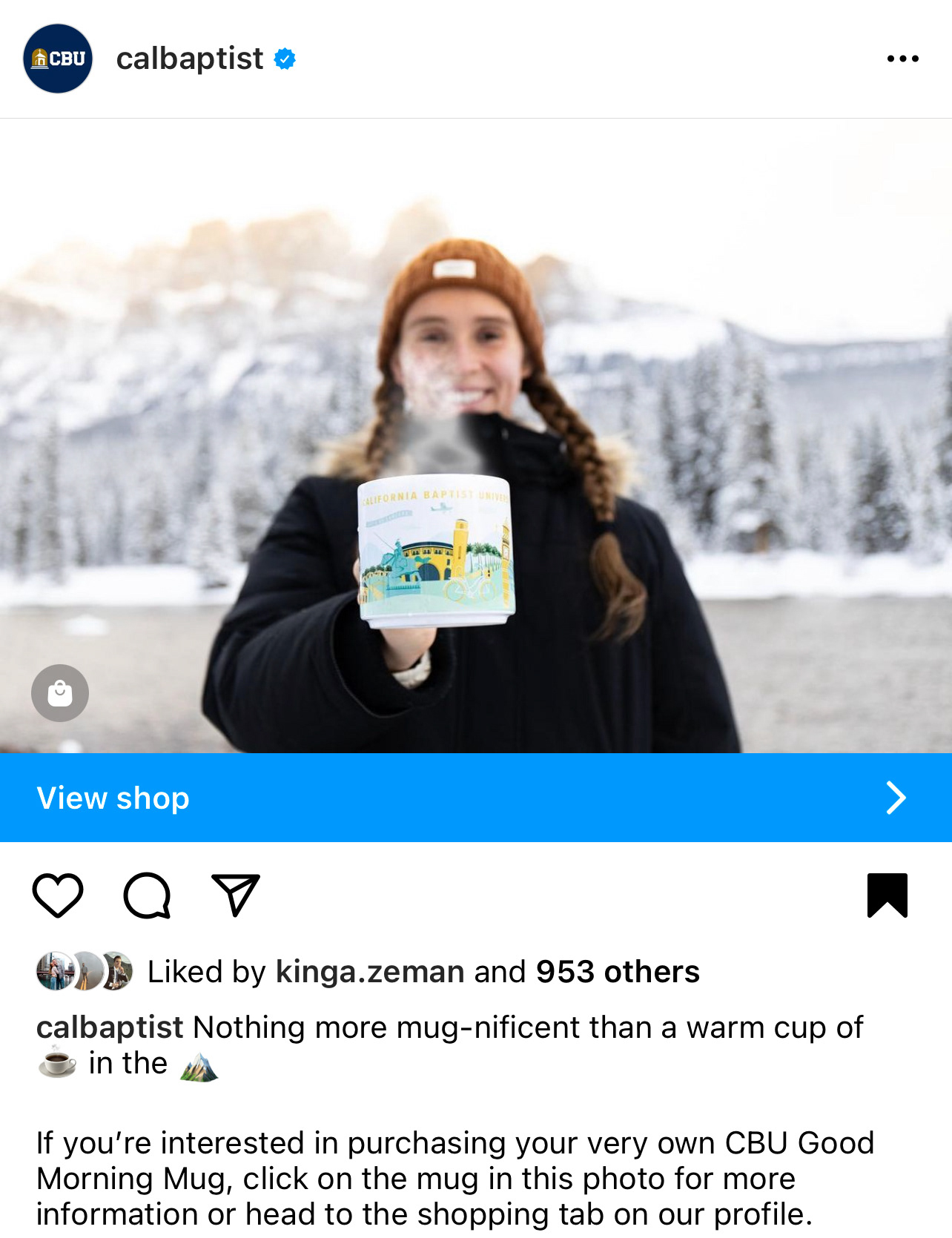Tap the shopping bag product tag icon

[60, 693]
